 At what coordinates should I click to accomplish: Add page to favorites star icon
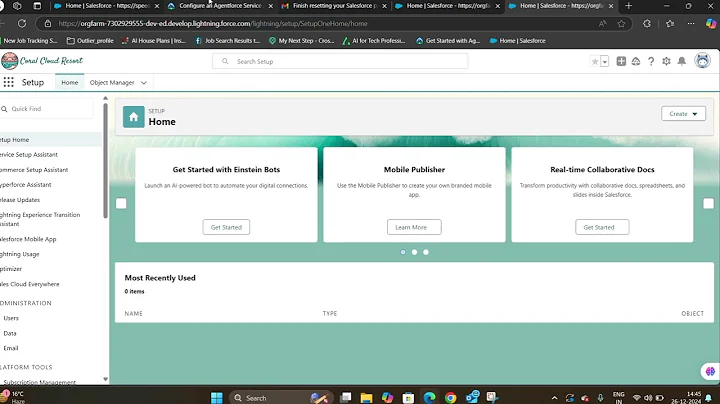(621, 24)
